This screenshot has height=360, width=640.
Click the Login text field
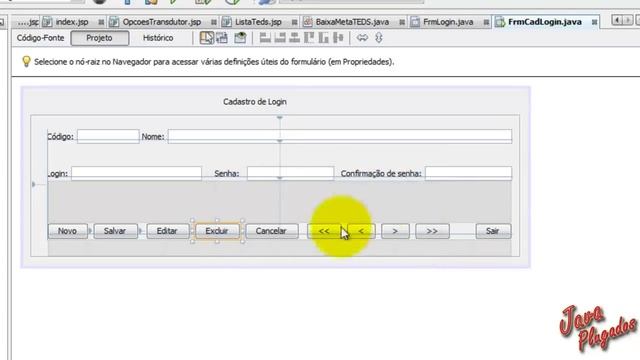(x=136, y=173)
